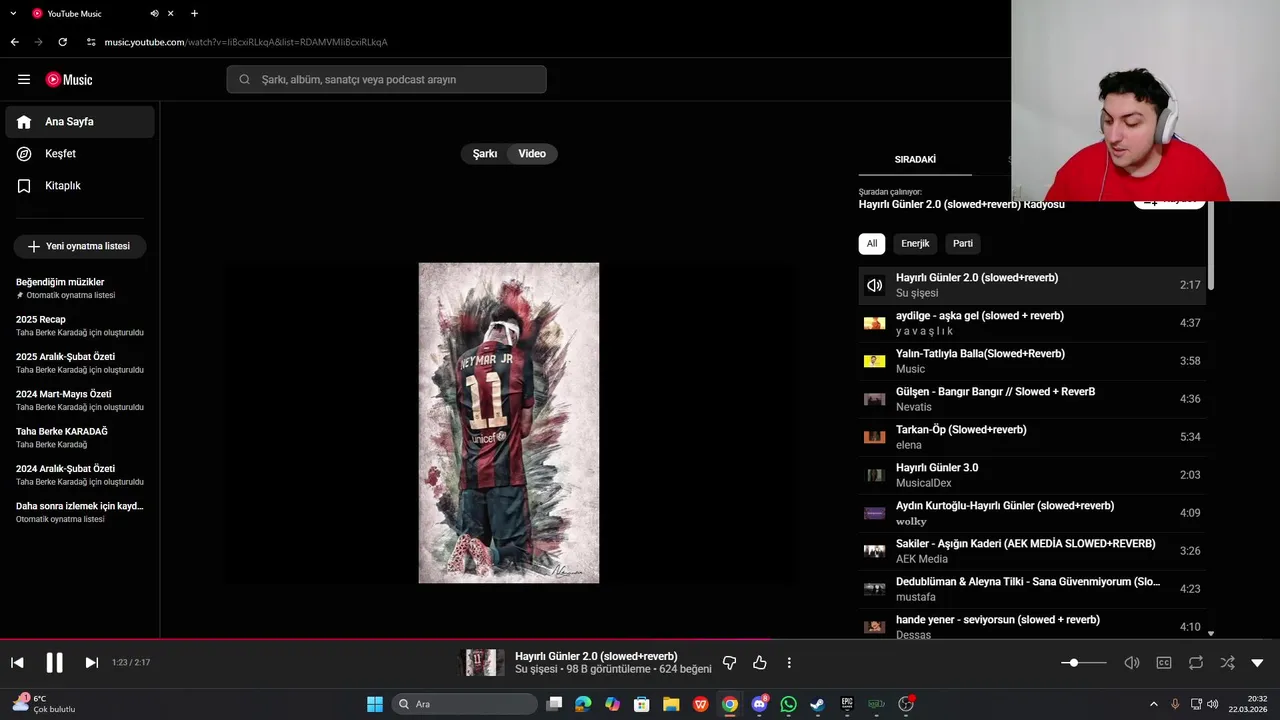Open Ana Sayfa in sidebar
Image resolution: width=1280 pixels, height=720 pixels.
click(80, 122)
